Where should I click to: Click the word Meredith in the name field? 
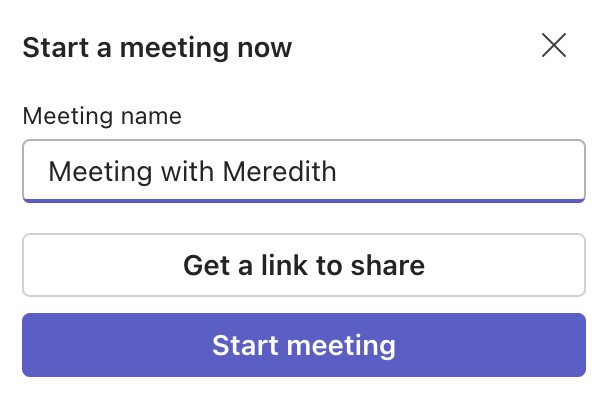279,171
